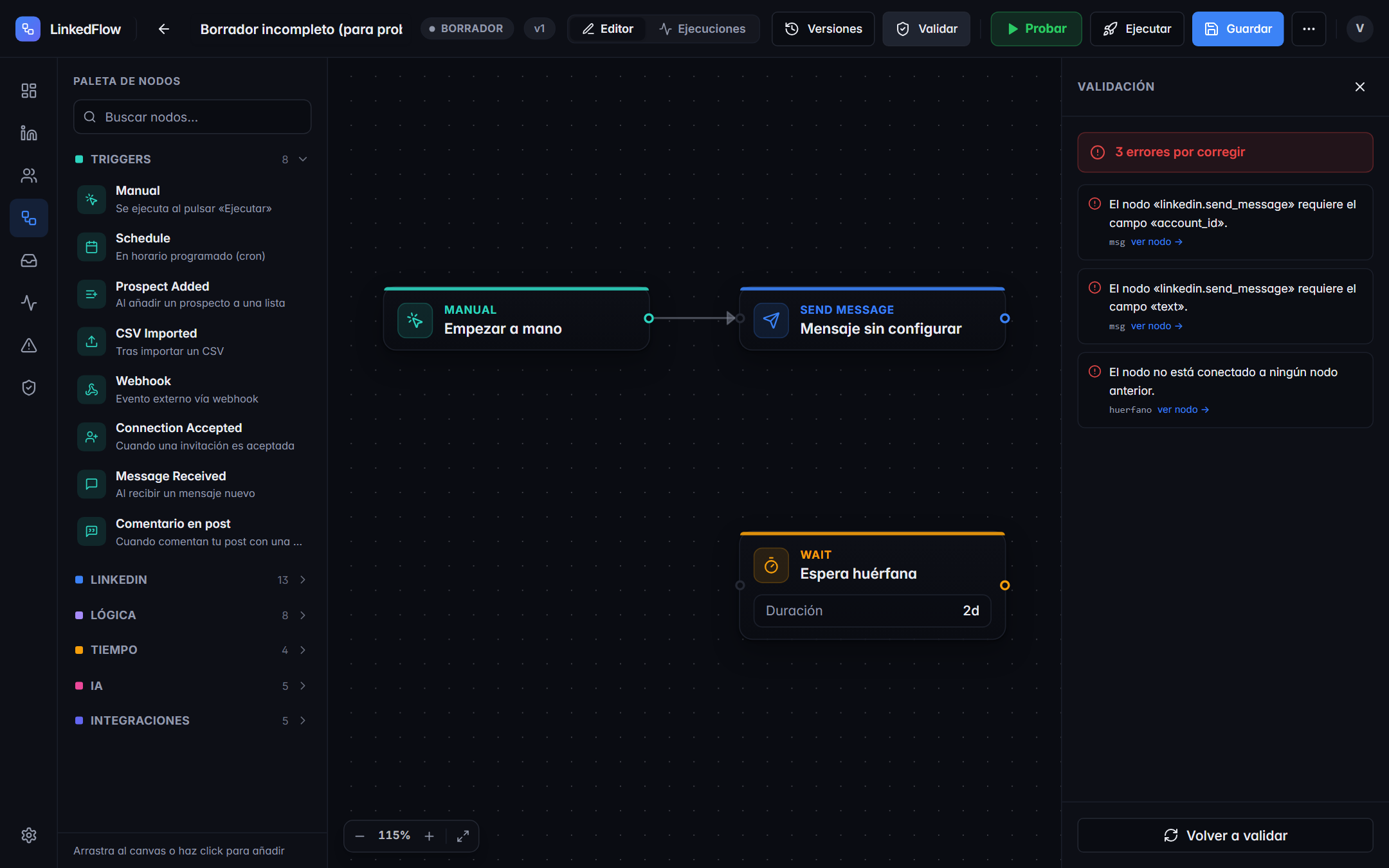Expand the LINKEDIN category

point(192,580)
